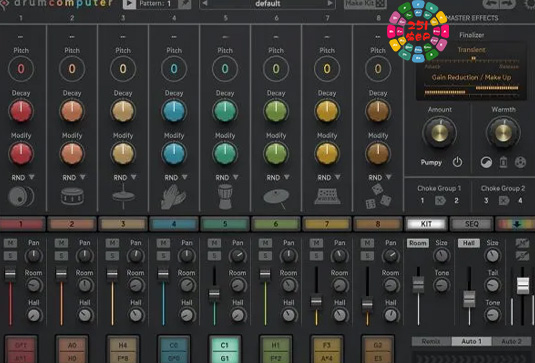Click the redo arrow in top bar

click(508, 4)
